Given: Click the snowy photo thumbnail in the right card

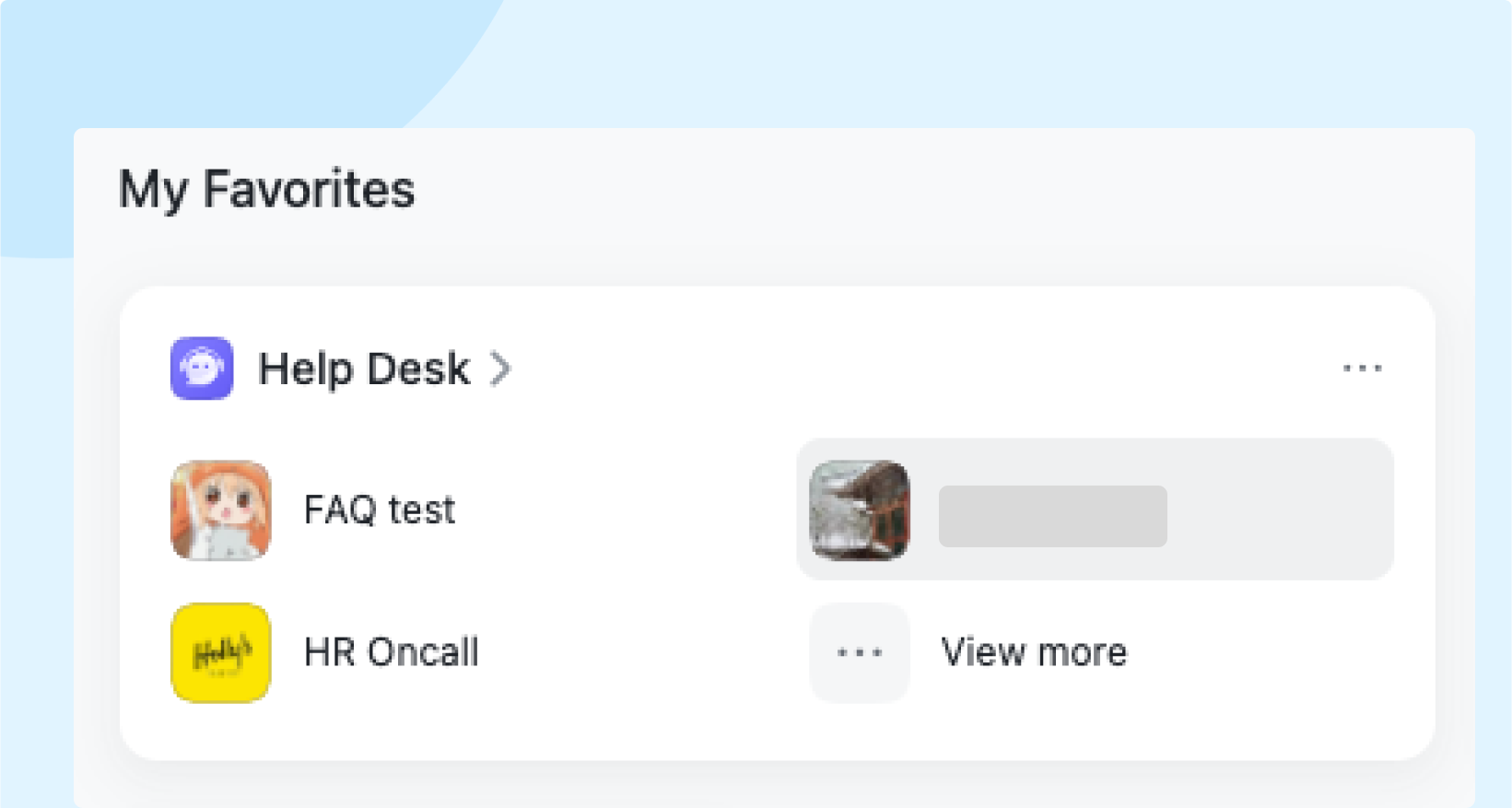Looking at the screenshot, I should [x=859, y=509].
